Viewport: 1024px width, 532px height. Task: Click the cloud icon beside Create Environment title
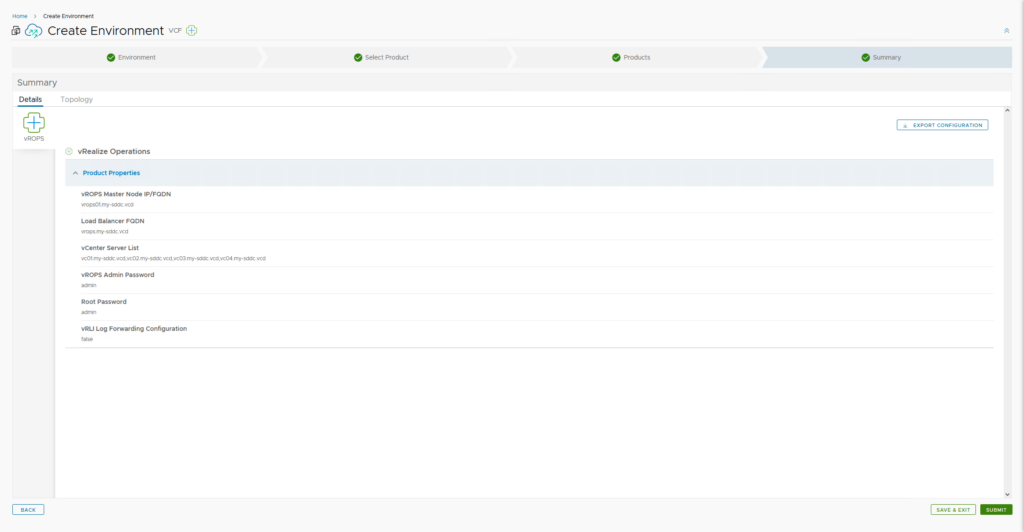click(x=34, y=31)
